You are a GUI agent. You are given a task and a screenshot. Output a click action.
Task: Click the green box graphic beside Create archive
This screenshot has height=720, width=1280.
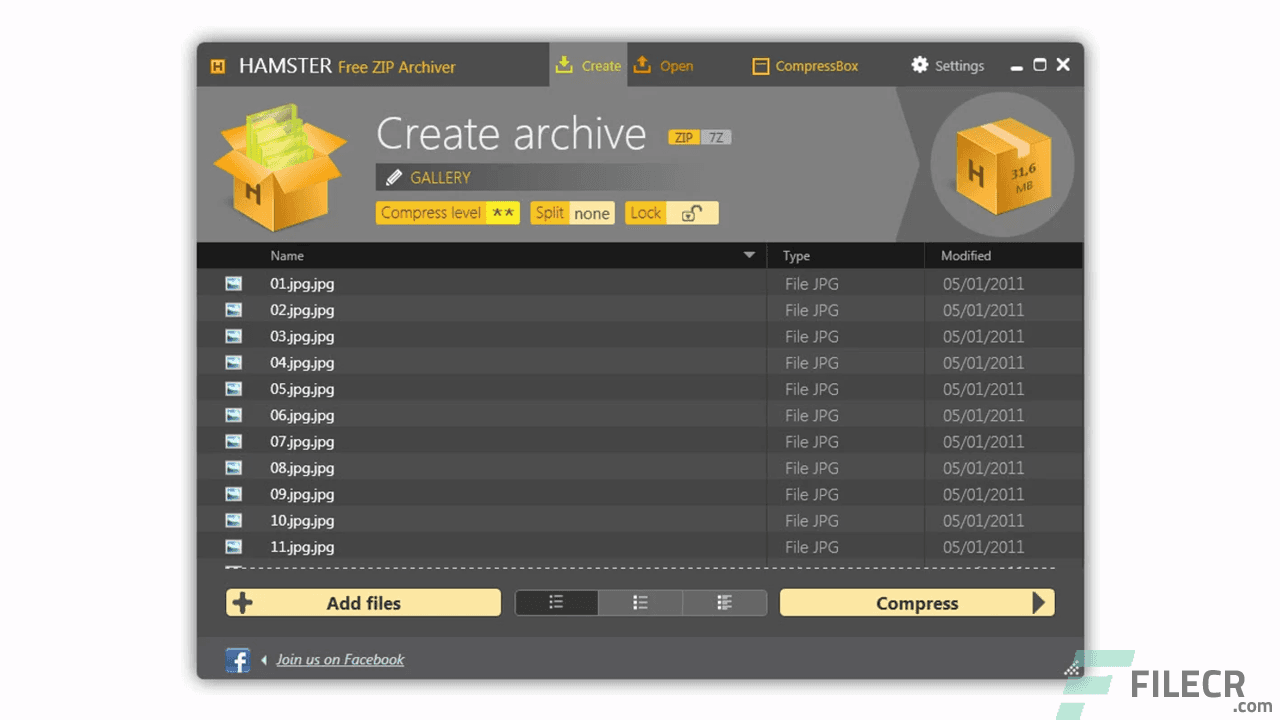[280, 165]
